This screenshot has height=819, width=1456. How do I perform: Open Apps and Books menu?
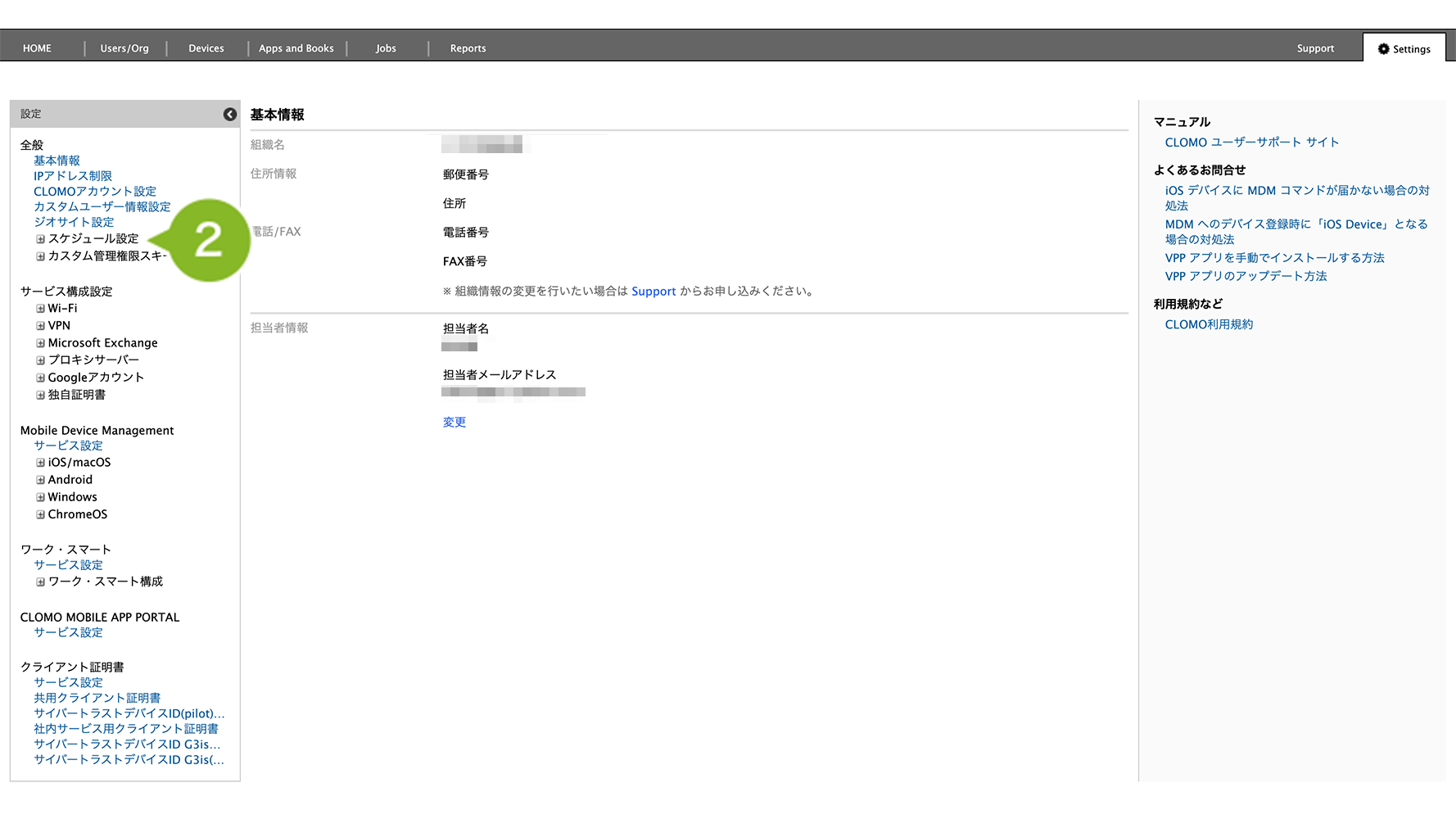[x=296, y=48]
